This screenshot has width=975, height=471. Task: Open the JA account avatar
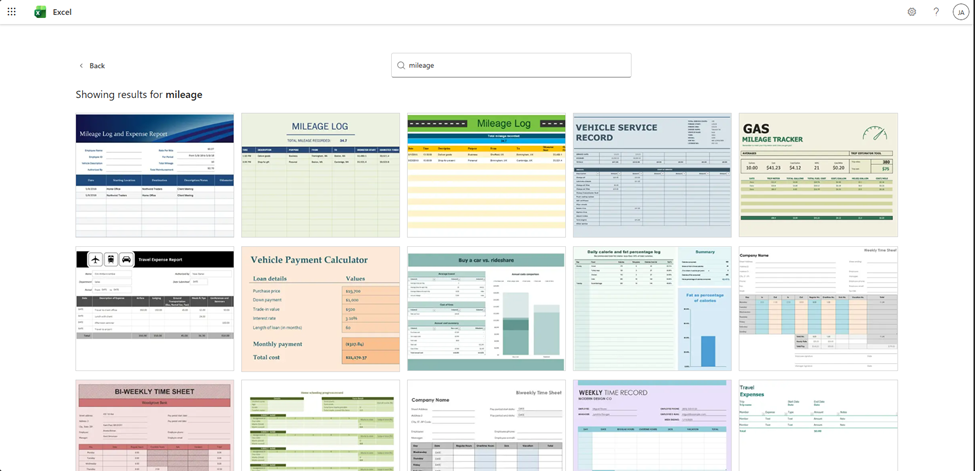click(960, 12)
